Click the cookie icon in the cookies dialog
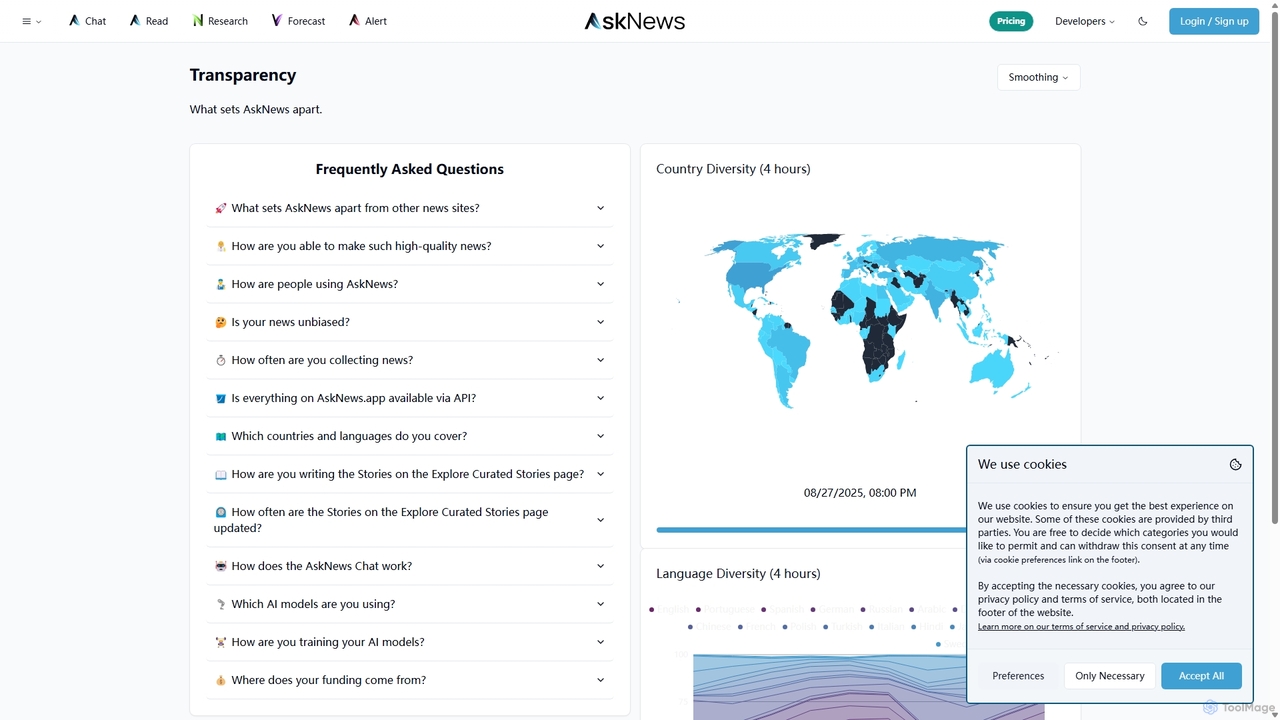This screenshot has width=1280, height=720. tap(1235, 464)
